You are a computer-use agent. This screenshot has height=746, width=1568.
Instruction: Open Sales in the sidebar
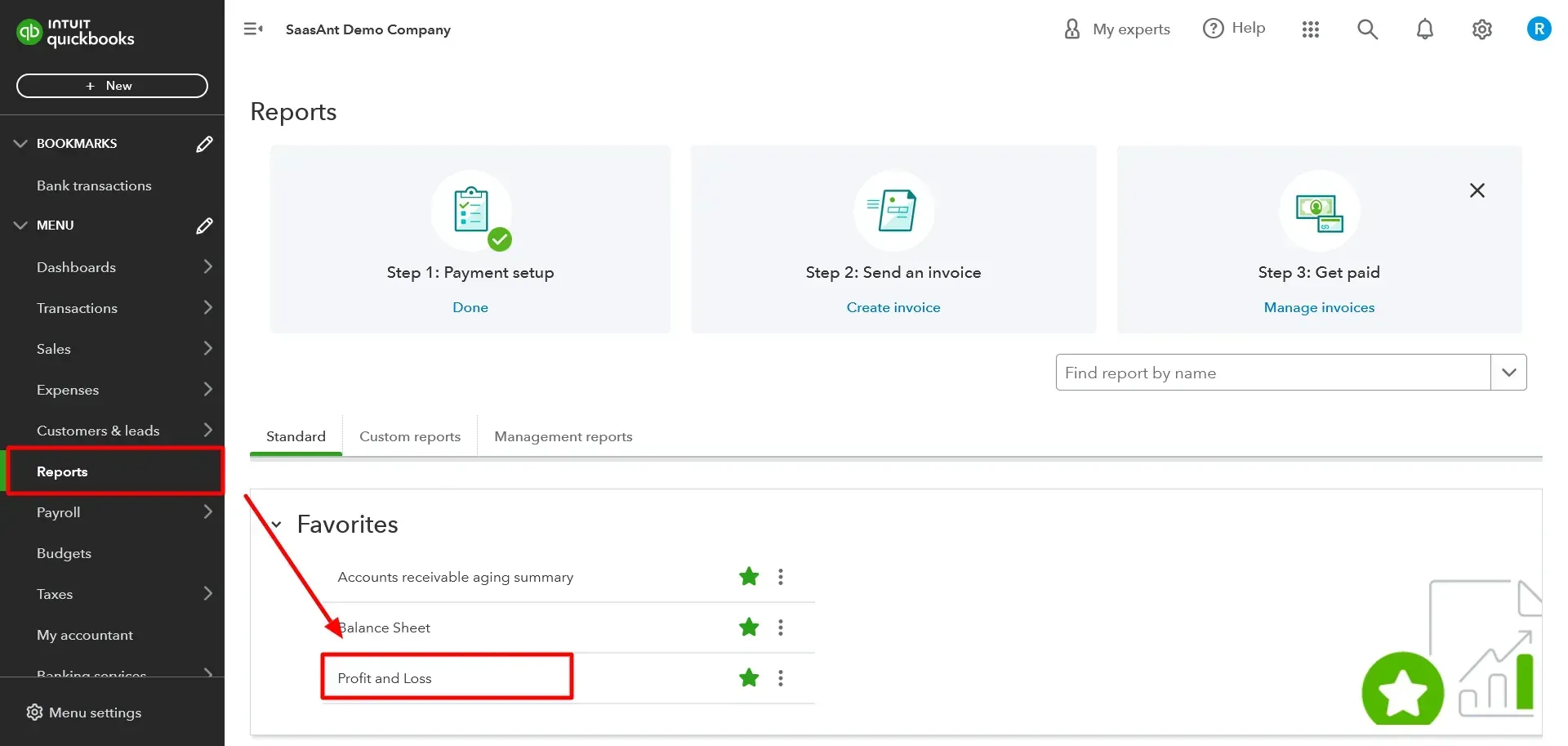(54, 349)
